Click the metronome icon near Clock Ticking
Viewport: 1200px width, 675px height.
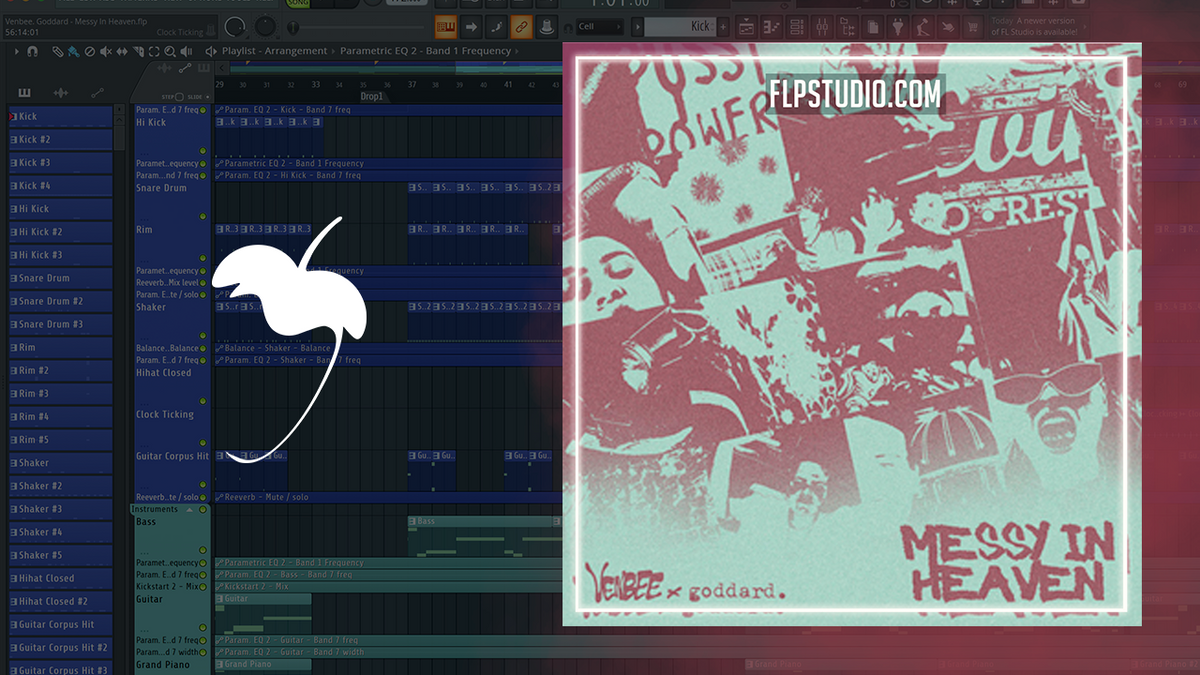210,29
